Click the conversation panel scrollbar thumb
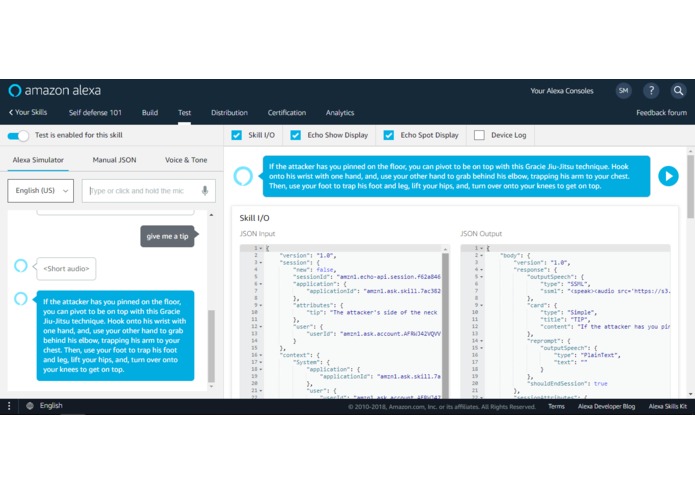This screenshot has height=494, width=695. pos(211,346)
